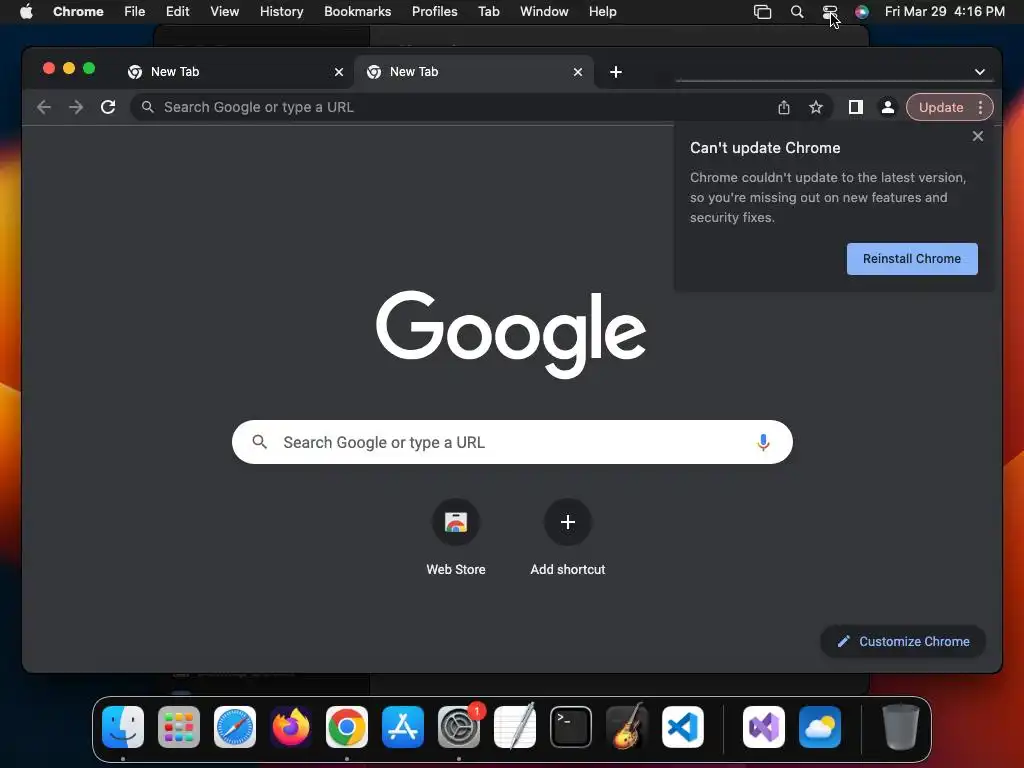This screenshot has width=1024, height=768.
Task: Open Finder from the dock
Action: (x=123, y=727)
